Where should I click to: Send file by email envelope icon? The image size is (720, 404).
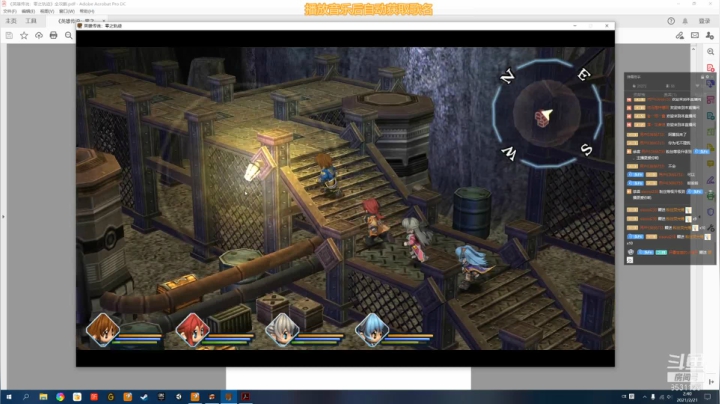(x=695, y=35)
